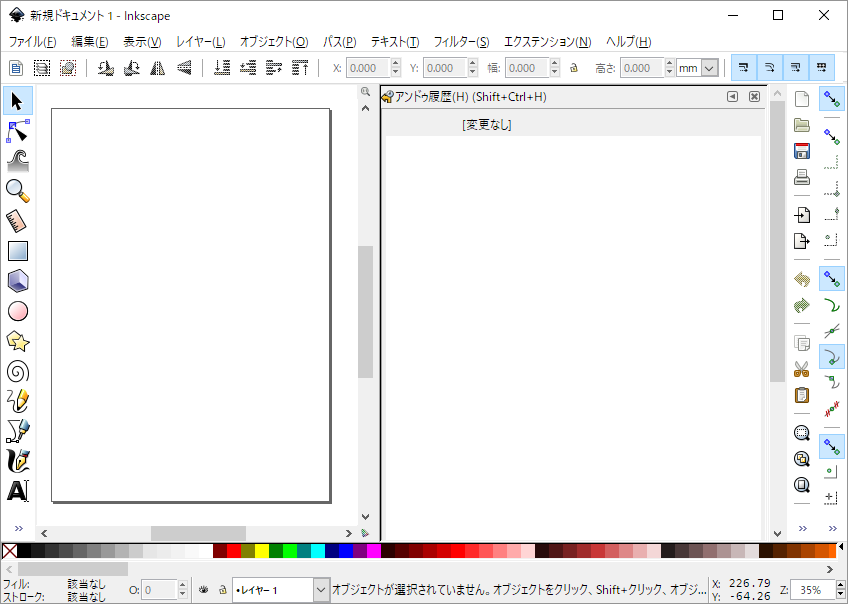848x604 pixels.
Task: Select the Text tool
Action: pyautogui.click(x=17, y=491)
